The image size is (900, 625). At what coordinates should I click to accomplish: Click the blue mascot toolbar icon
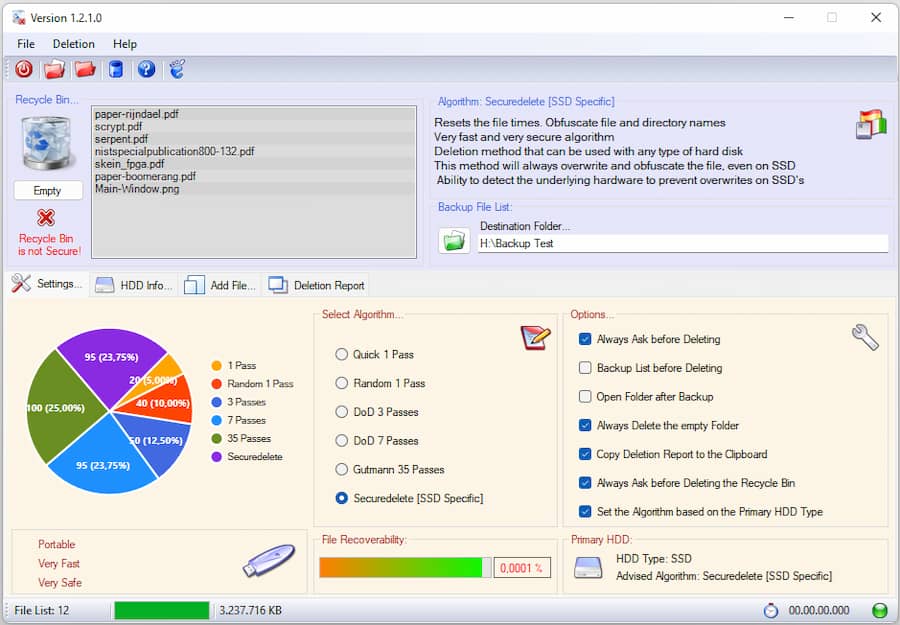tap(177, 69)
